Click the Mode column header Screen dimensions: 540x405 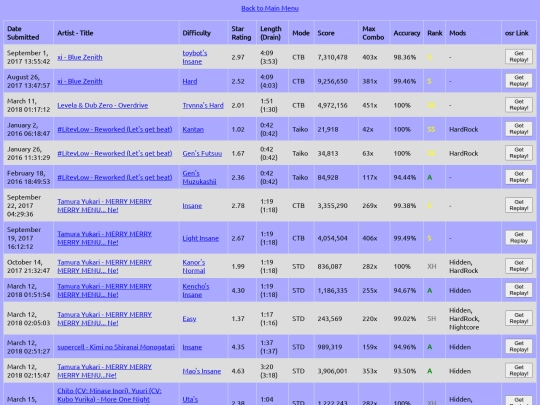(301, 33)
